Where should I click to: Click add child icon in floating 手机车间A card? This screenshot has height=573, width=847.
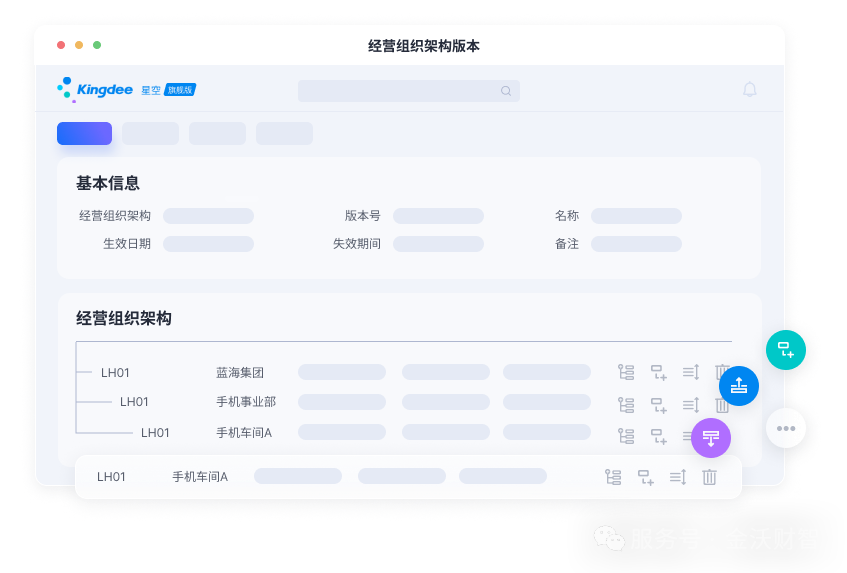pos(646,477)
